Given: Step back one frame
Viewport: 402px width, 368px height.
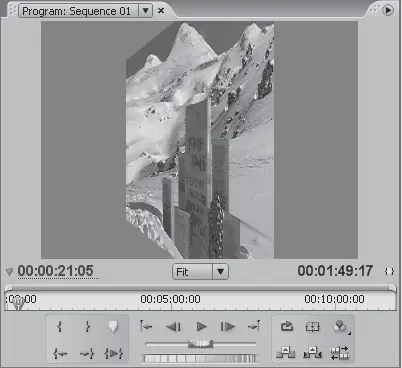Looking at the screenshot, I should (173, 327).
